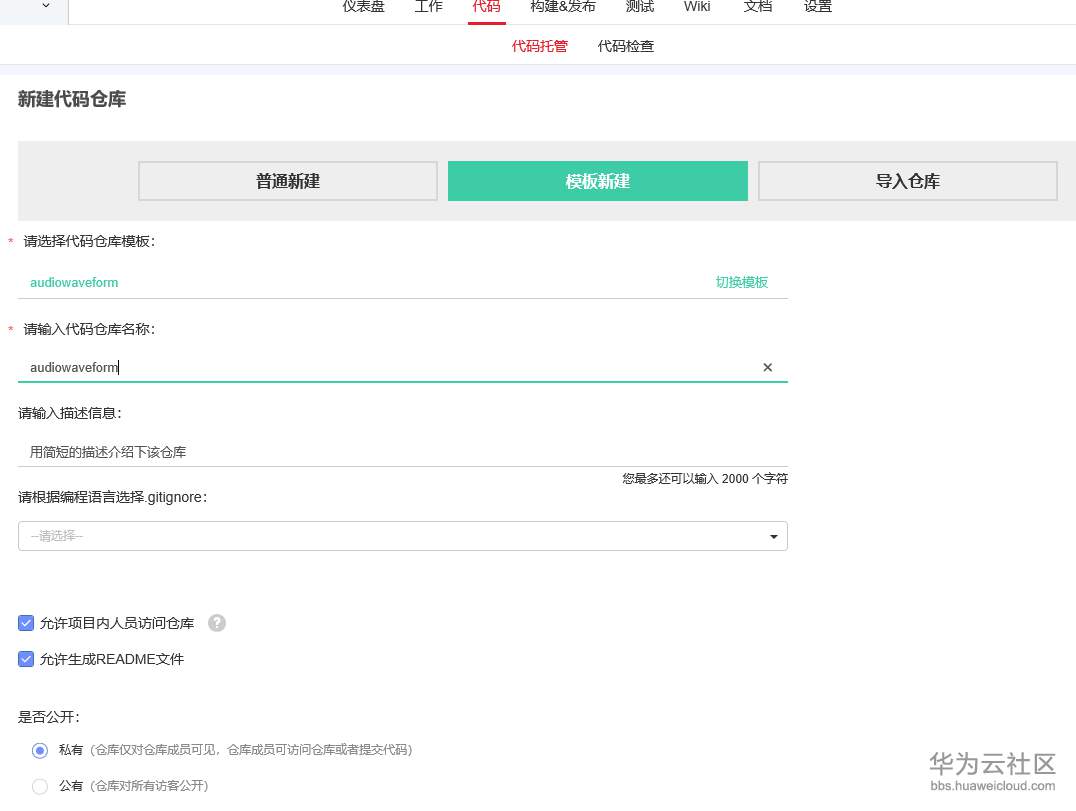Click the audiowaveform template link
Viewport: 1076px width, 811px height.
tap(74, 282)
